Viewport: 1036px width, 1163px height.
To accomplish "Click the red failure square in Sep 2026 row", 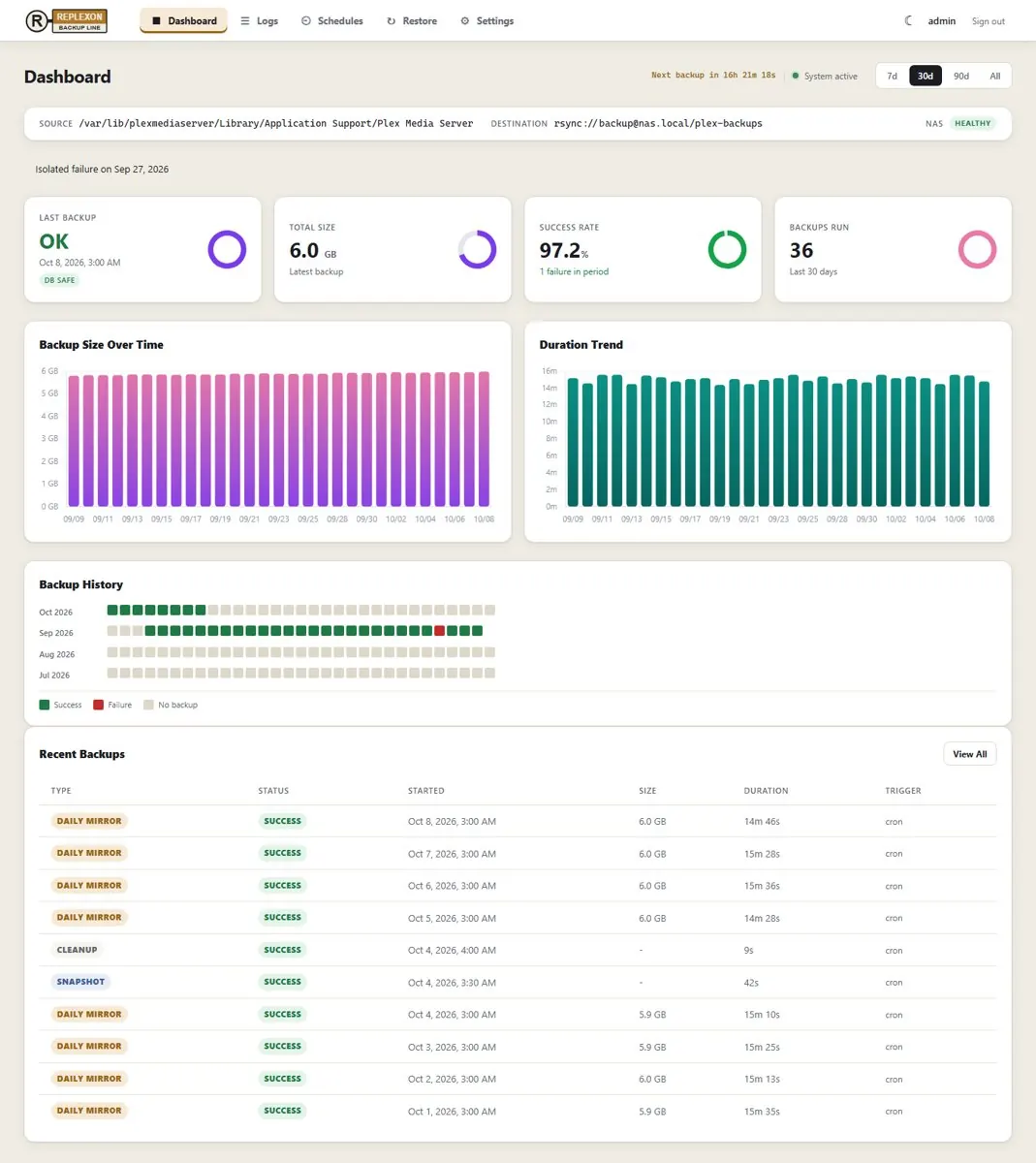I will tap(440, 631).
